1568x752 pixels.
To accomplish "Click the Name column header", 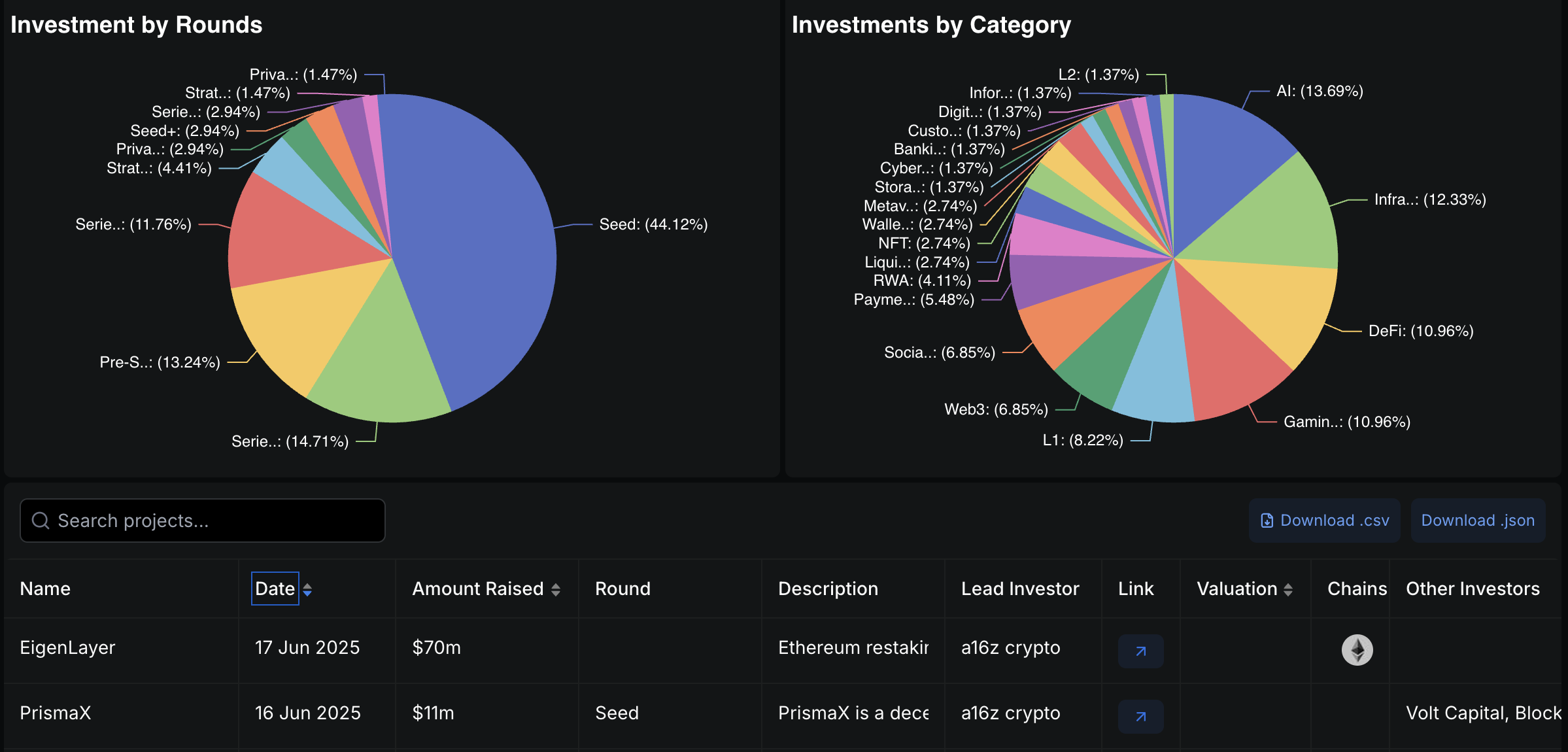I will tap(45, 589).
